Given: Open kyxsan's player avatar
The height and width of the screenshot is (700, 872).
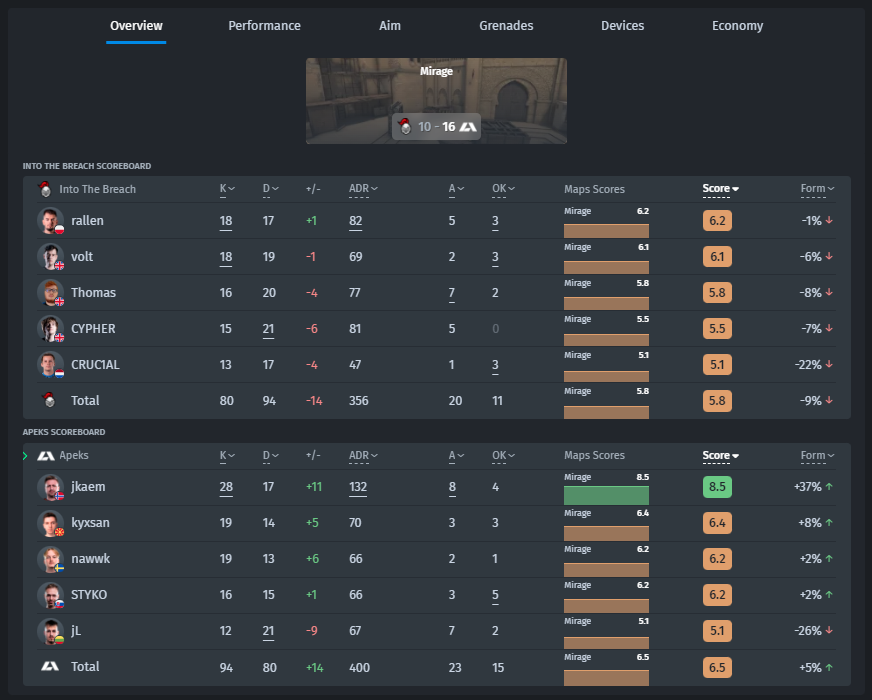Looking at the screenshot, I should click(x=51, y=523).
